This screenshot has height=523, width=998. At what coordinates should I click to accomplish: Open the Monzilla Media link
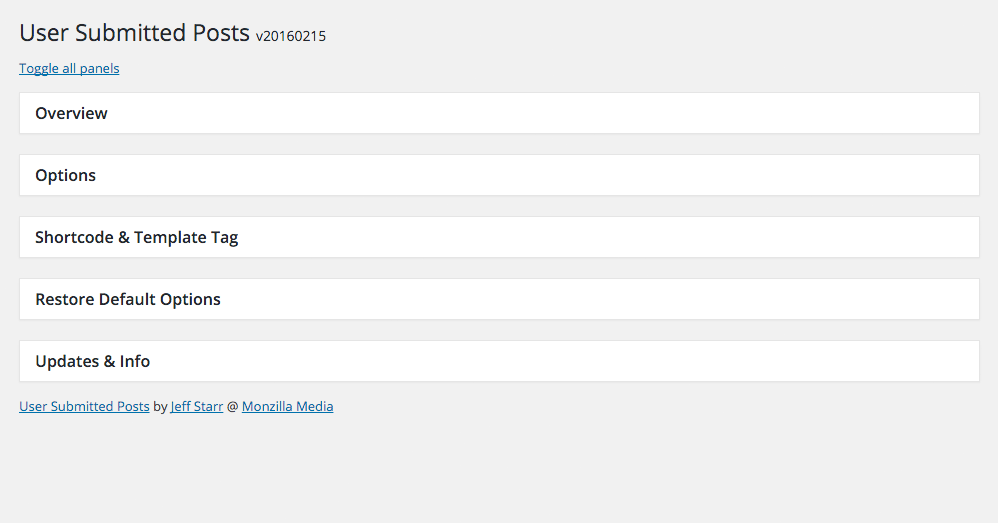pyautogui.click(x=287, y=407)
